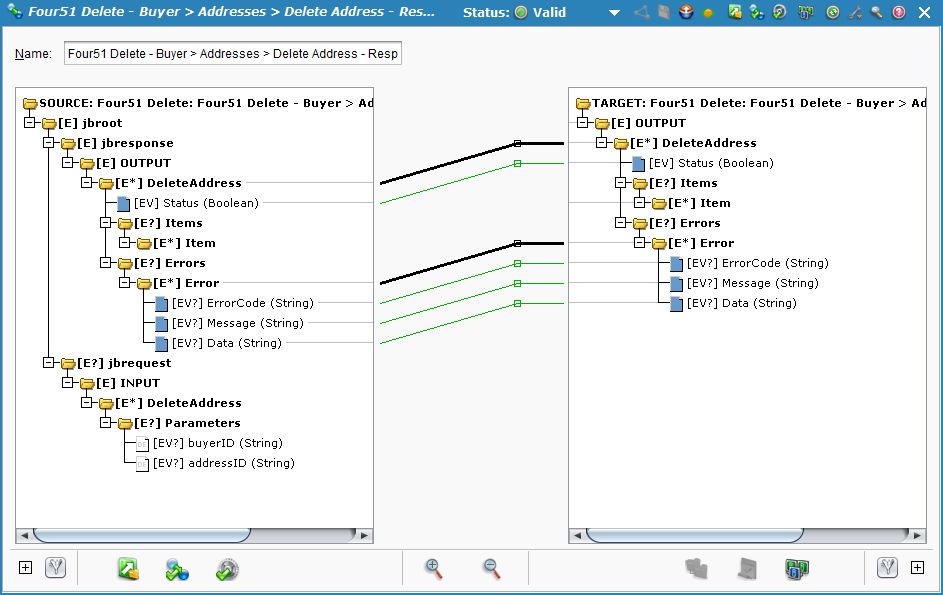
Task: Click the deploy globe icon in title bar
Action: coord(686,13)
